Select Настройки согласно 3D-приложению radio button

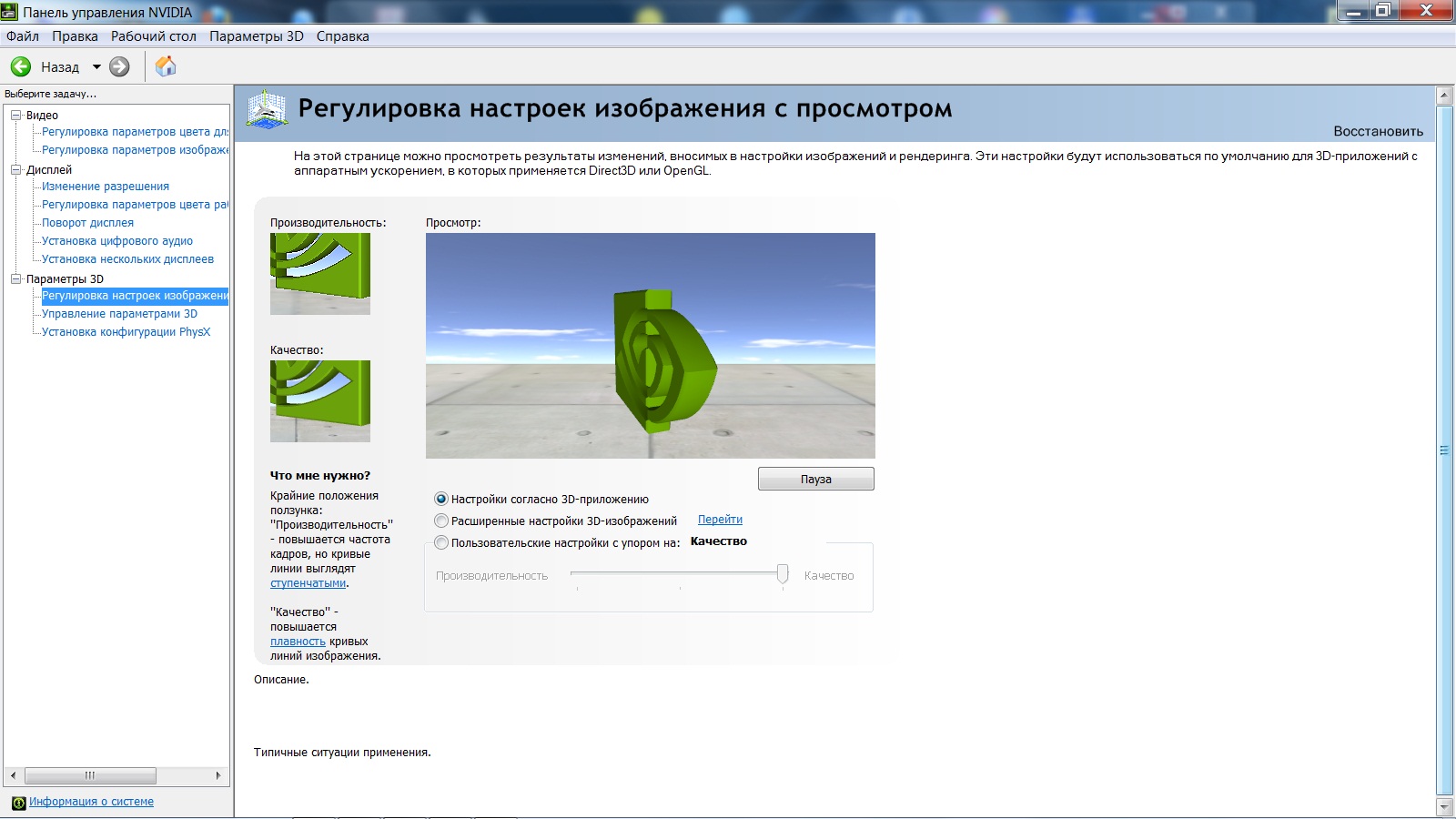[x=441, y=499]
